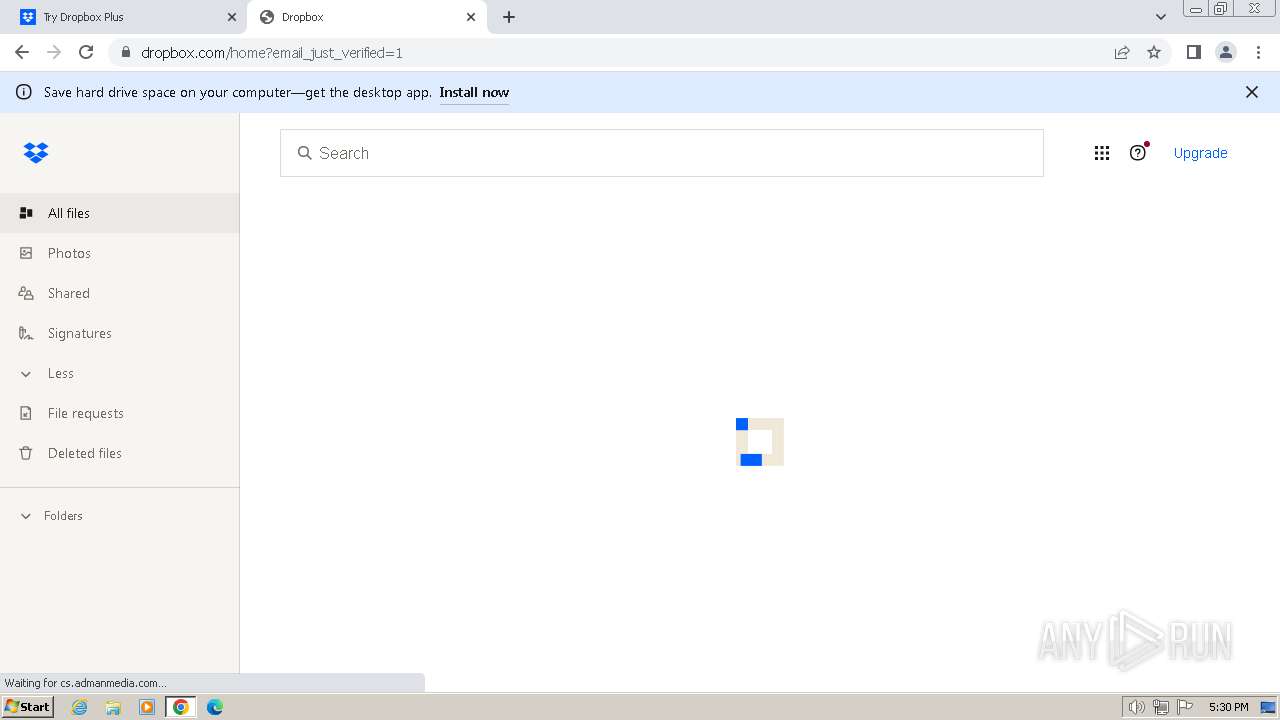1280x720 pixels.
Task: Open All files in sidebar
Action: tap(119, 213)
